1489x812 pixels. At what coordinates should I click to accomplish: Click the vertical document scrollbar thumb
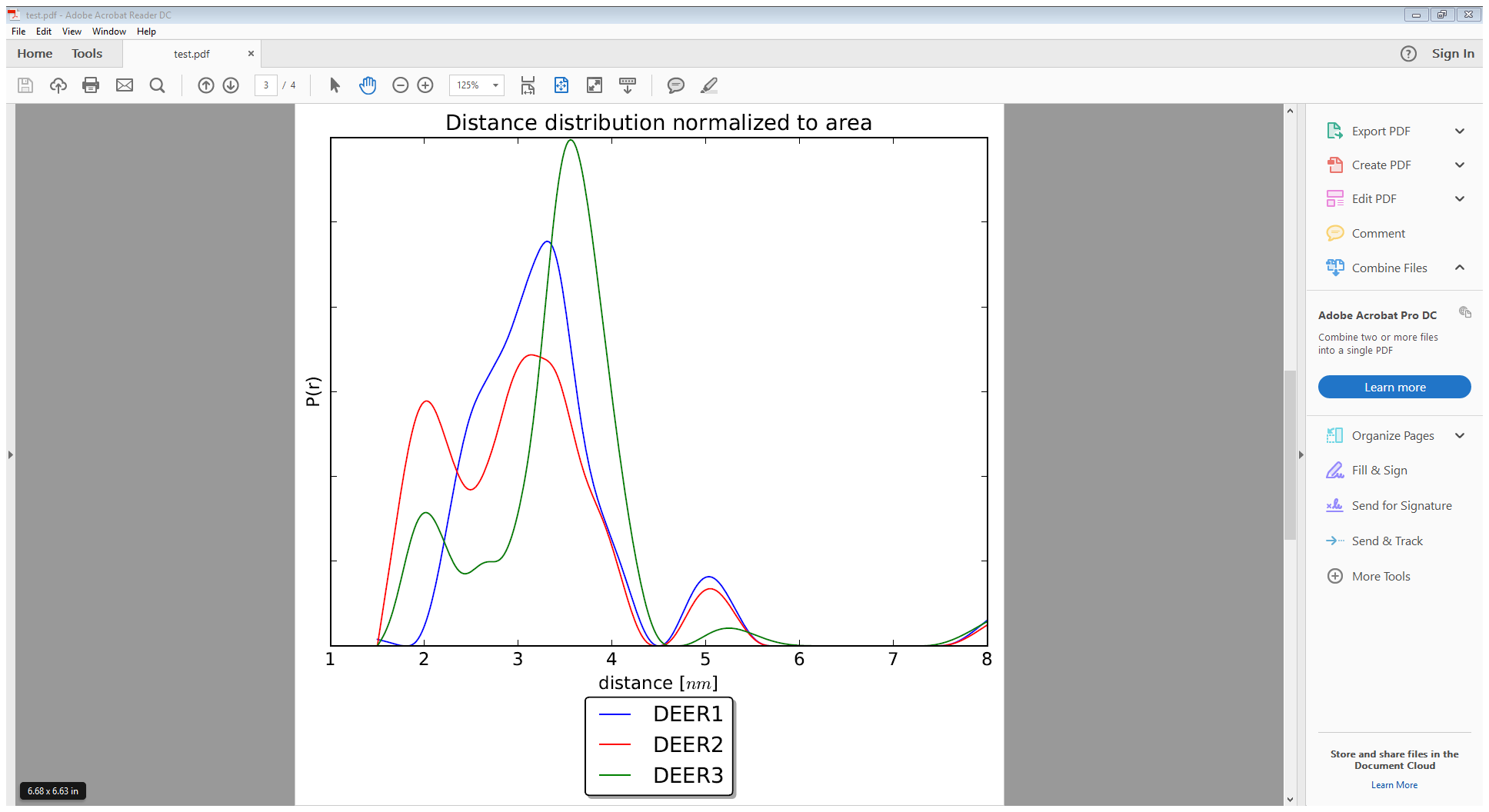[1290, 454]
